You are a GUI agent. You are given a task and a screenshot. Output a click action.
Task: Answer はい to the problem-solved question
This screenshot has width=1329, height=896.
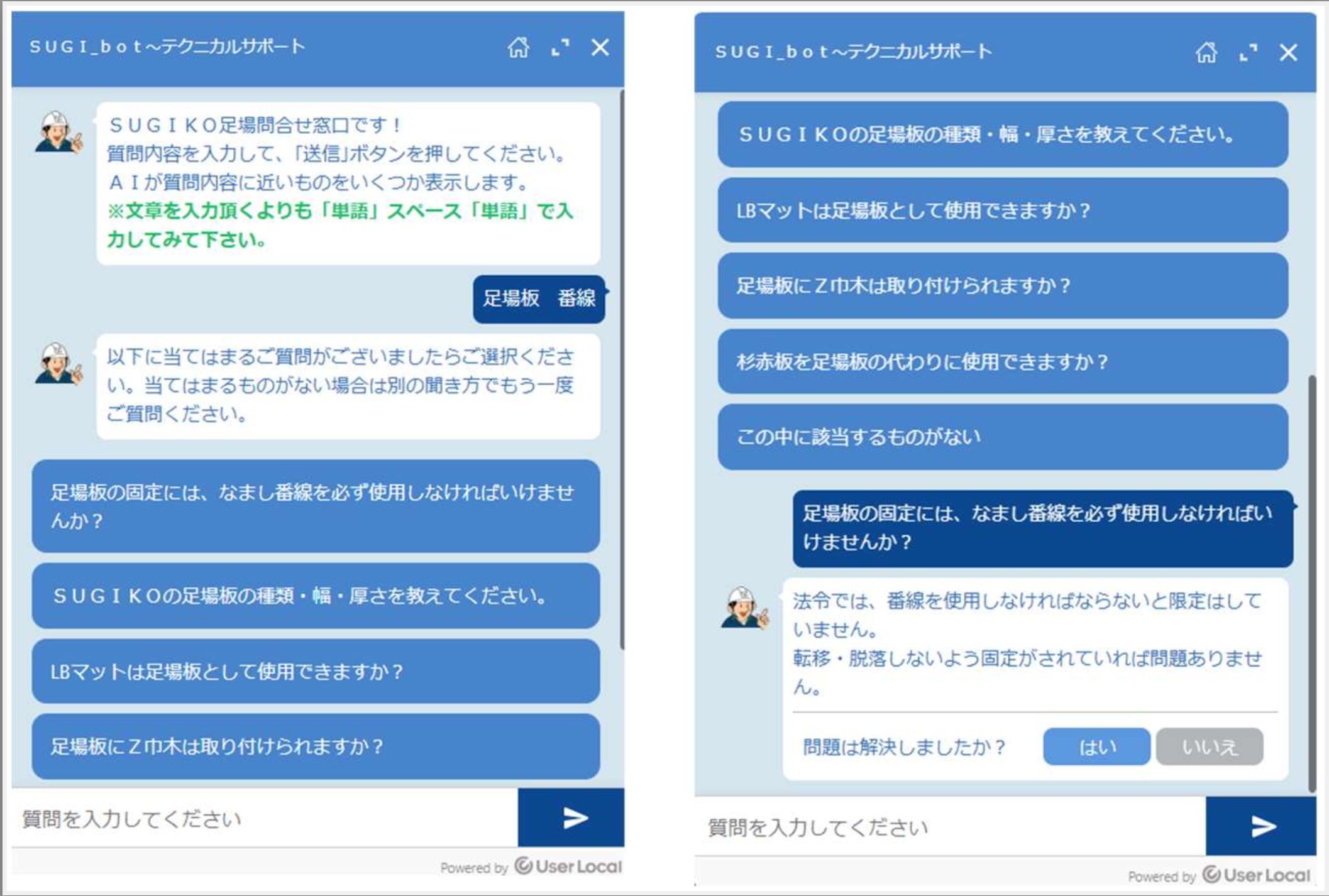tap(1097, 746)
